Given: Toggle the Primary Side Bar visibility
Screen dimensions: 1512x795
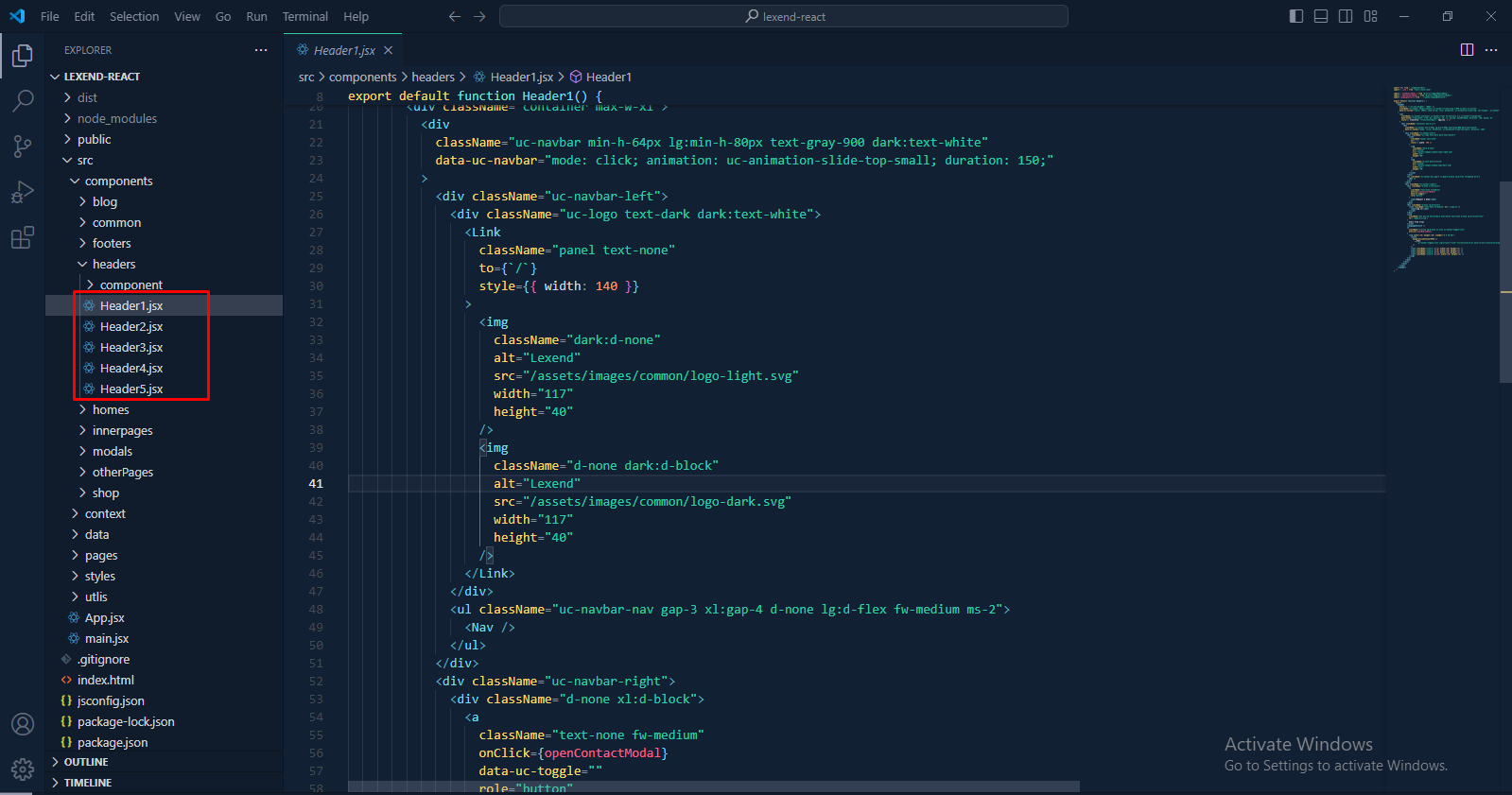Looking at the screenshot, I should tap(1296, 16).
